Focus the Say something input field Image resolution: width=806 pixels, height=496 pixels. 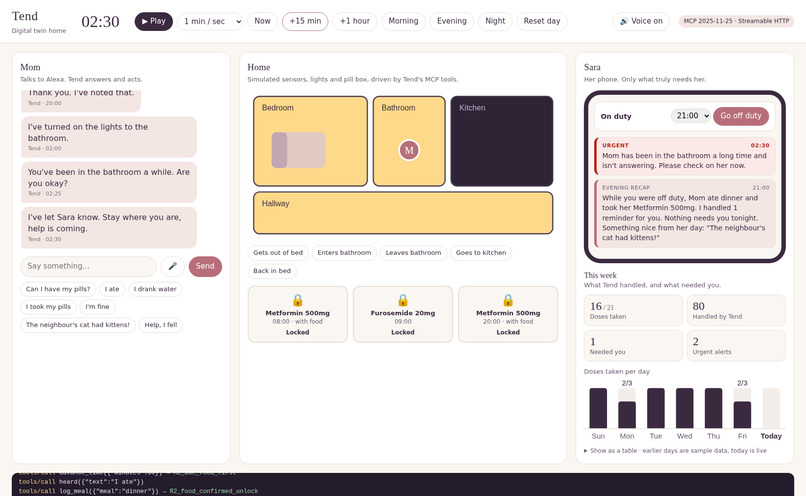pos(88,266)
